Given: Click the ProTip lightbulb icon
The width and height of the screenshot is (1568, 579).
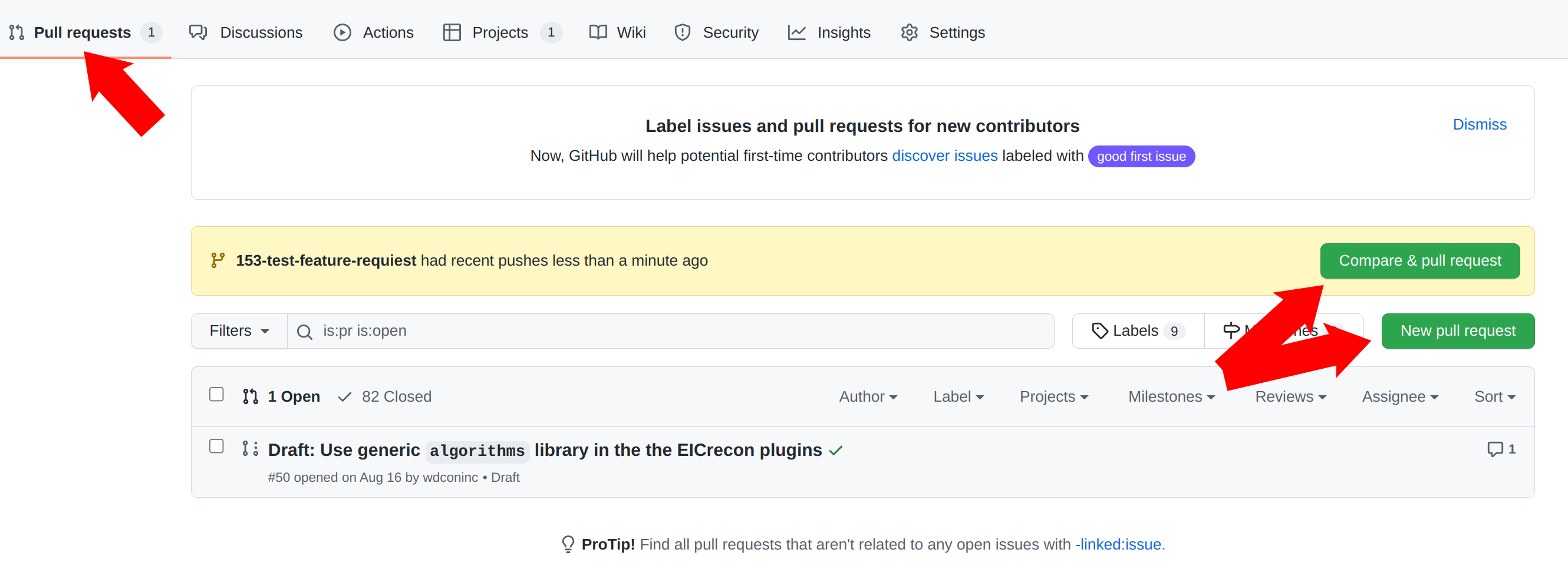Looking at the screenshot, I should [x=567, y=544].
